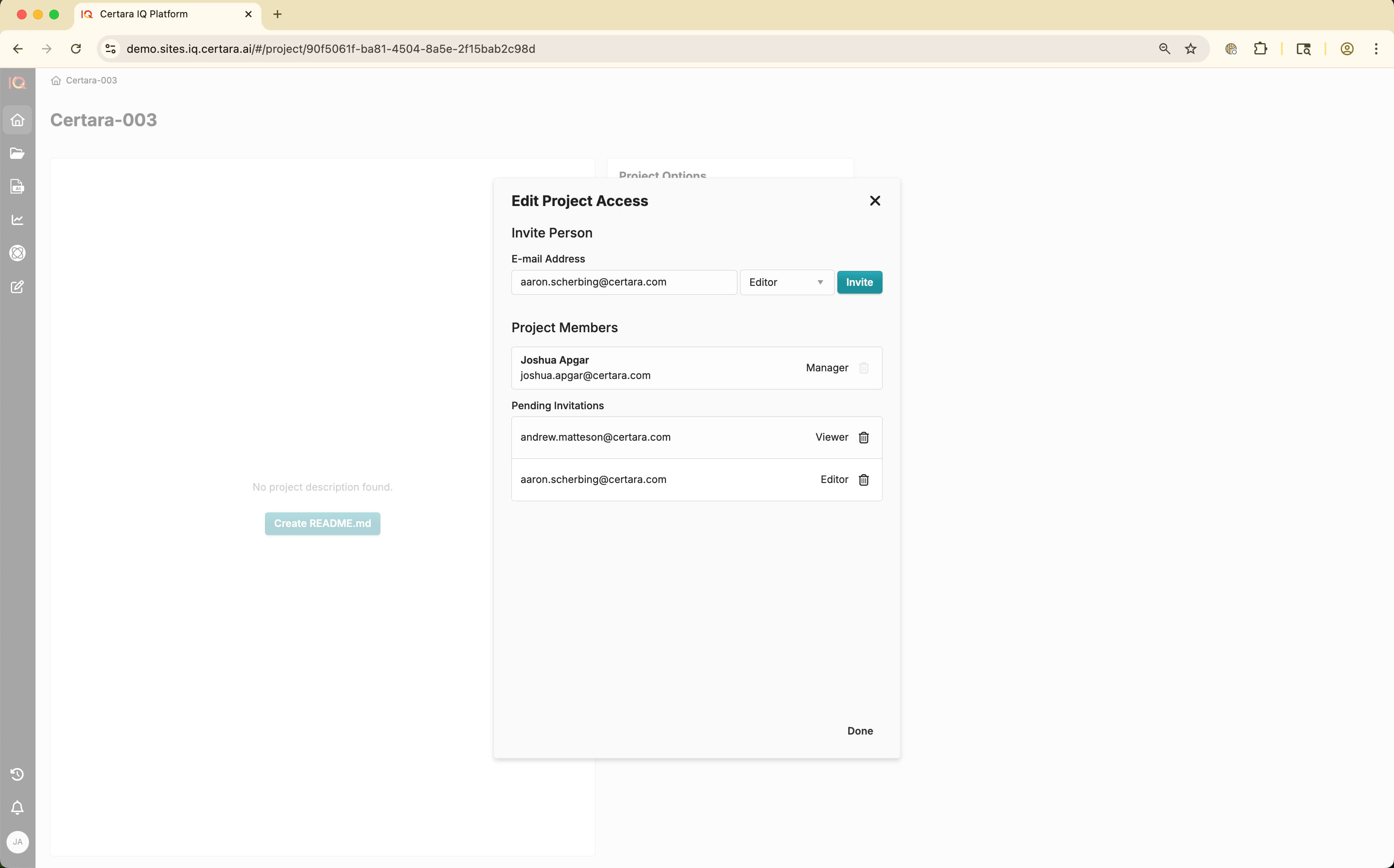Remove Joshua Apgar via the trash icon
Image resolution: width=1394 pixels, height=868 pixels.
pos(863,368)
